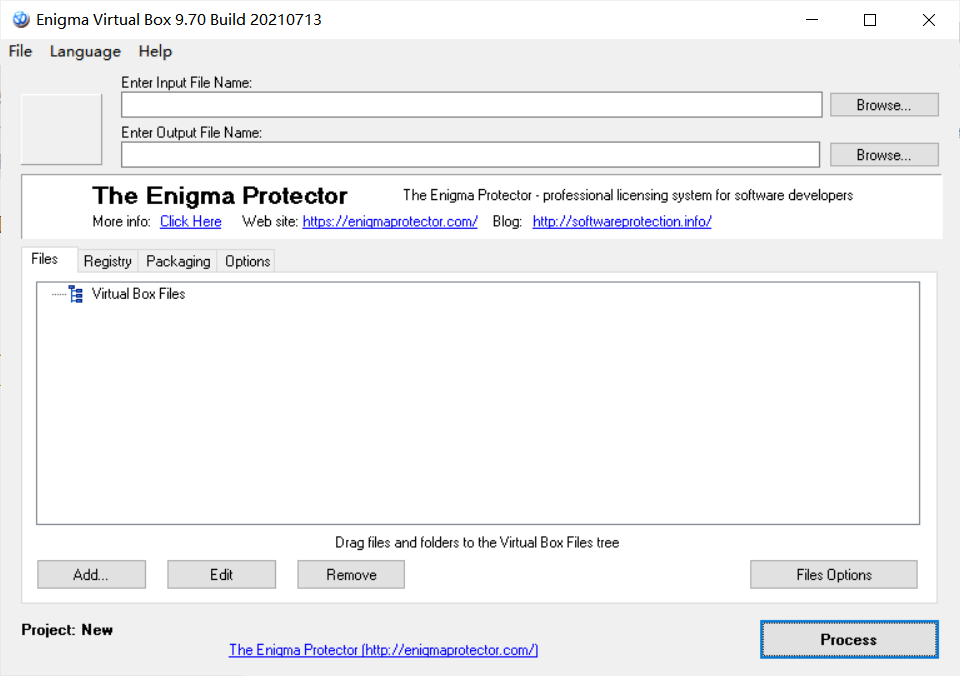Switch to the Registry tab

(107, 261)
